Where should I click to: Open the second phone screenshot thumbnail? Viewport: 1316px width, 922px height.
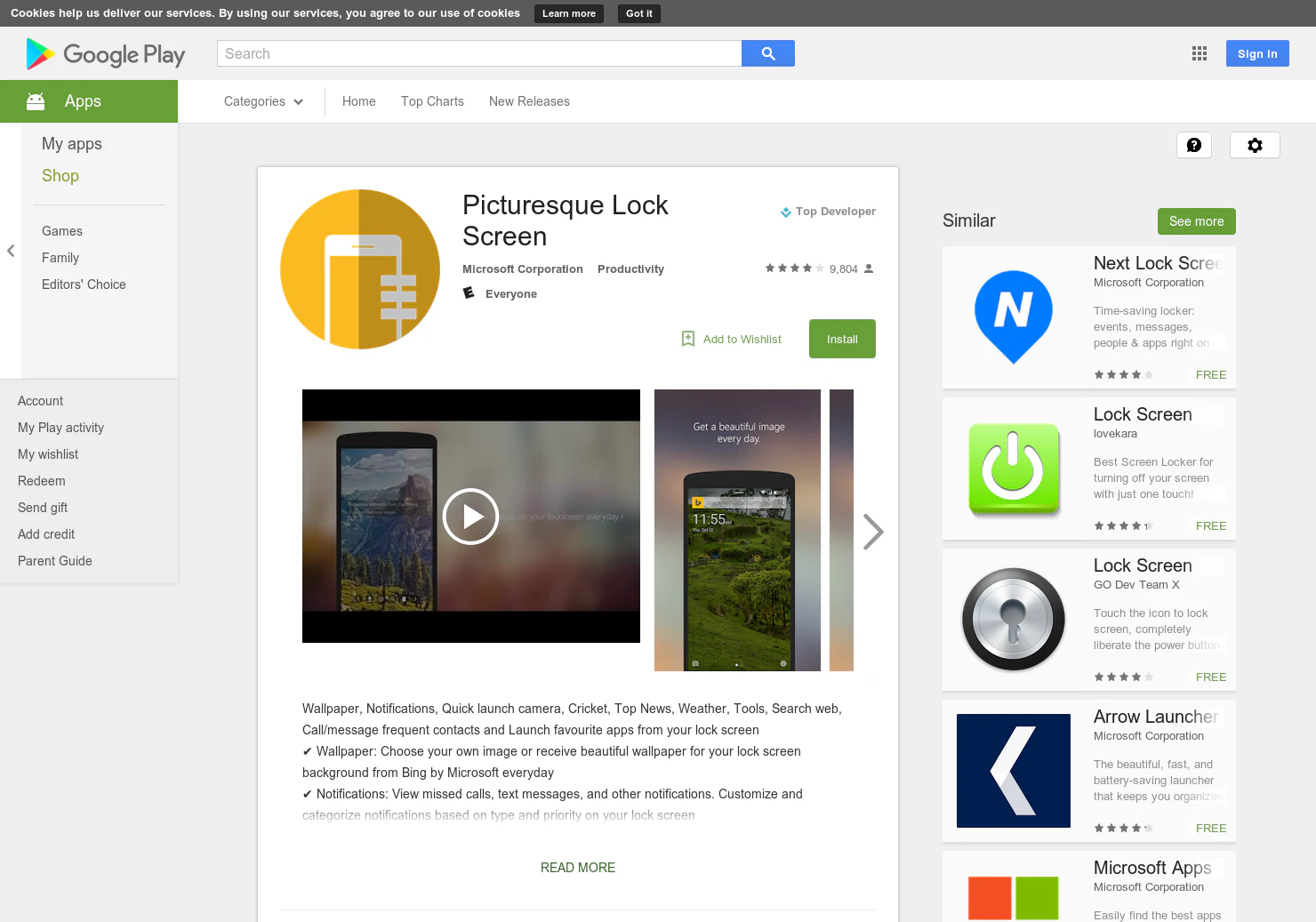click(x=737, y=530)
